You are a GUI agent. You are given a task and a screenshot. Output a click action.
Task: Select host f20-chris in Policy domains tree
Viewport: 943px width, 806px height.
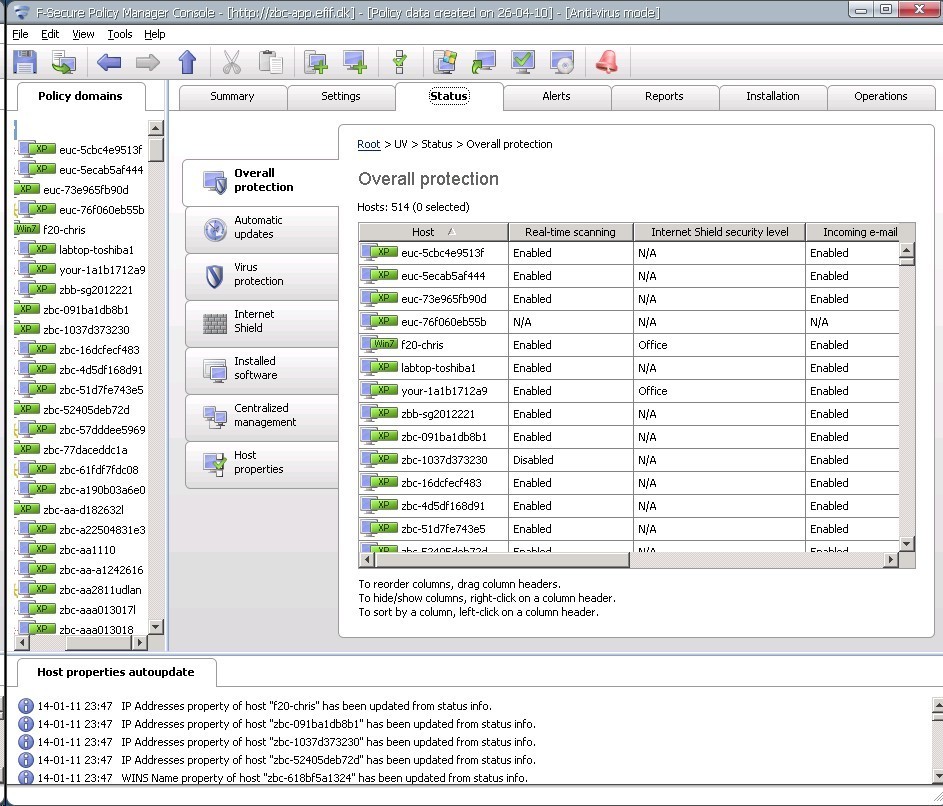tap(64, 230)
